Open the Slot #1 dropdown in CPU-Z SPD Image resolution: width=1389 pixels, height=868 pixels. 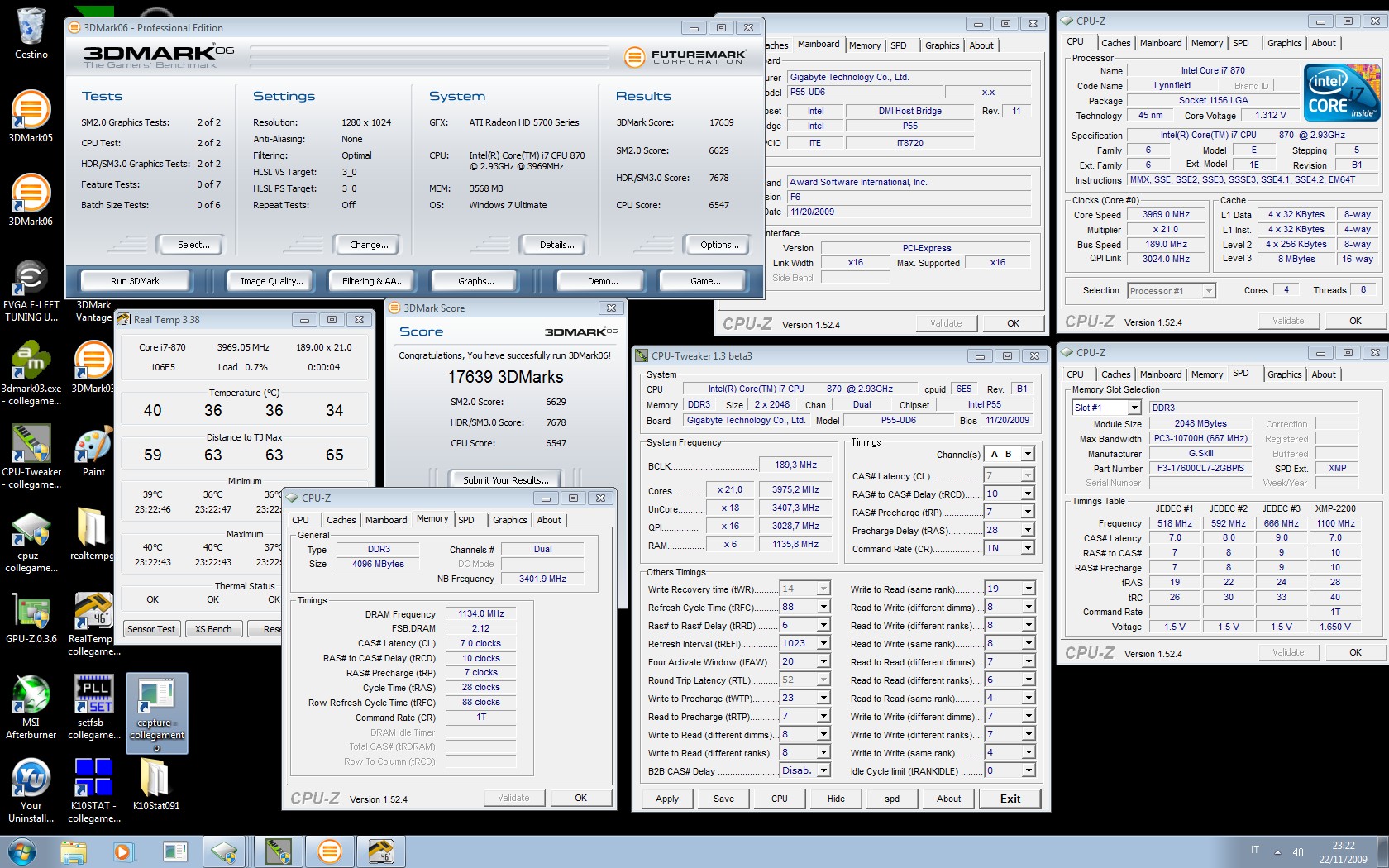(1134, 408)
